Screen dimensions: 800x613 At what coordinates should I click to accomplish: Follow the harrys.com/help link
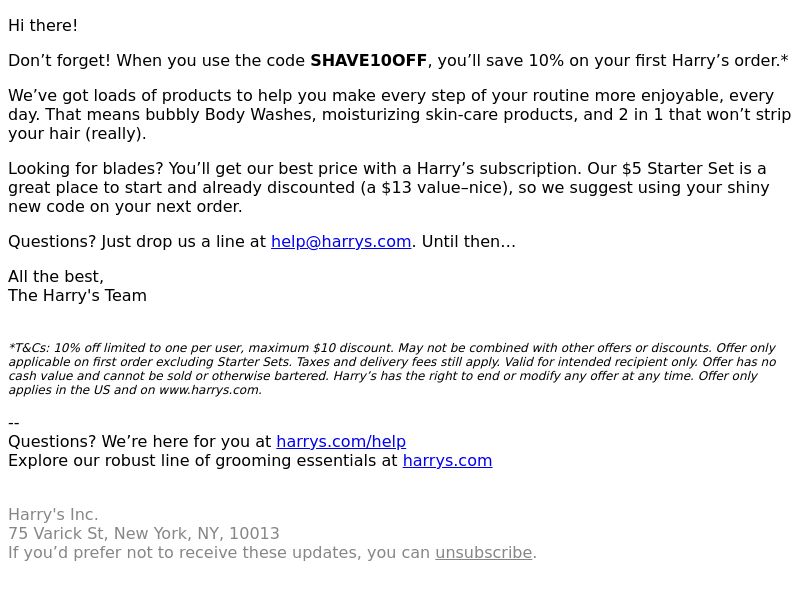coord(341,442)
